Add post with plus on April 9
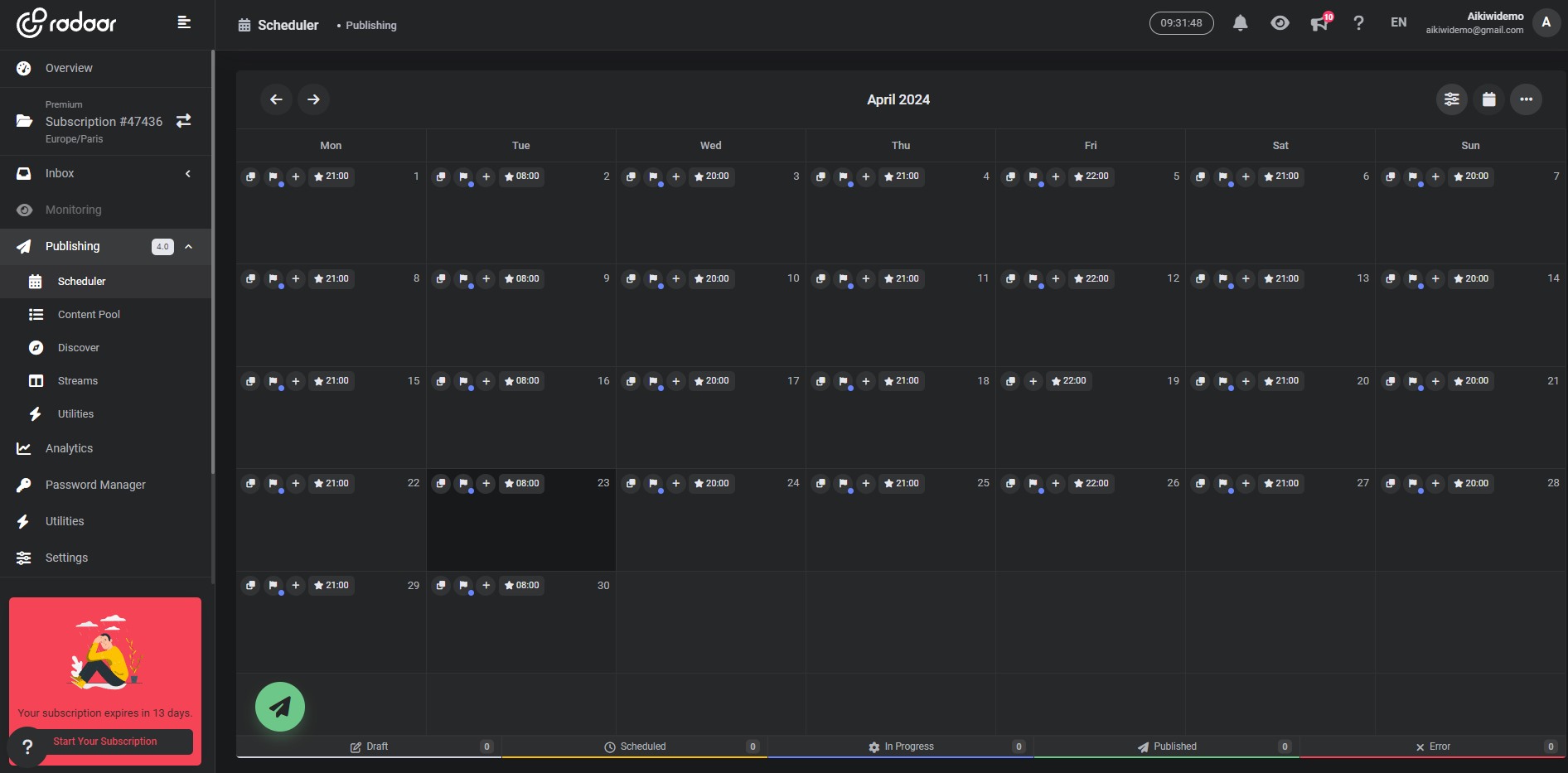This screenshot has width=1568, height=773. 486,279
